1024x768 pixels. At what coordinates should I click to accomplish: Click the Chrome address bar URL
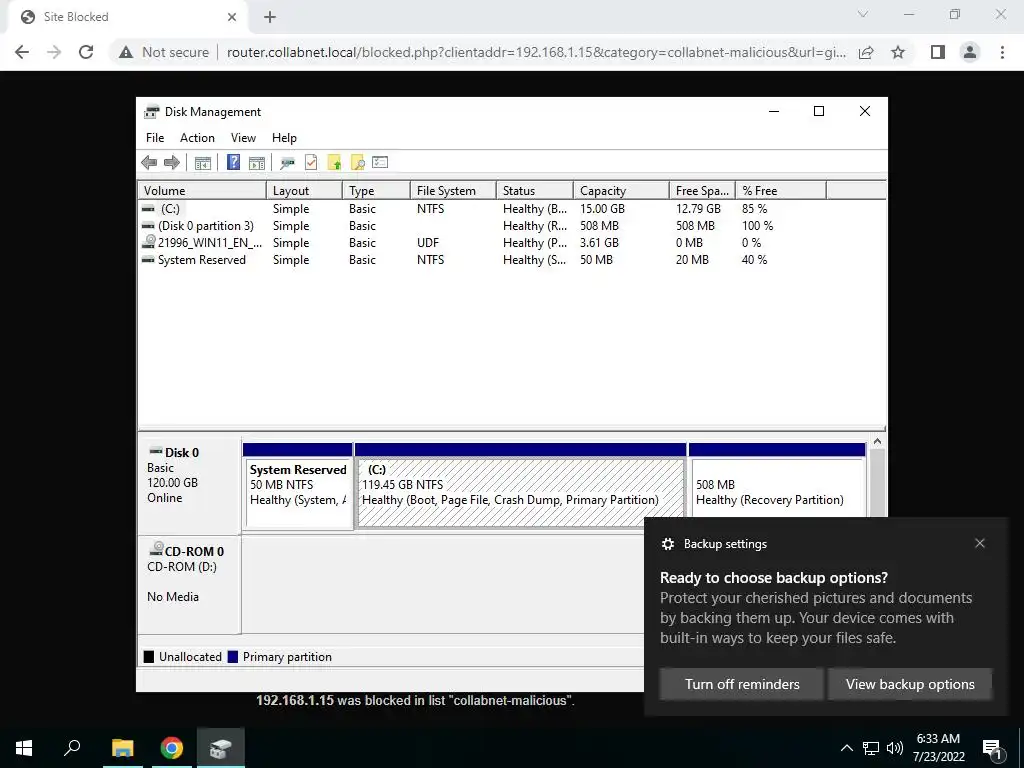pyautogui.click(x=536, y=52)
